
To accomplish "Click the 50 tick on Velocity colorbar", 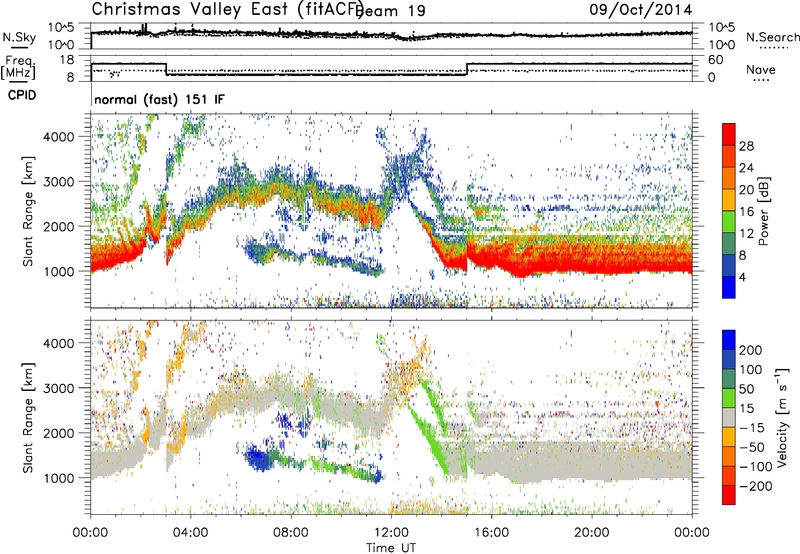I will 746,389.
